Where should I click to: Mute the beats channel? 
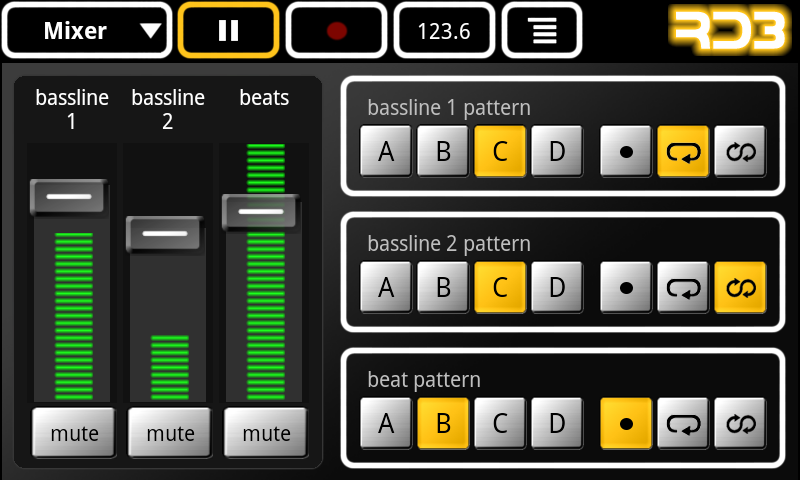click(x=266, y=433)
